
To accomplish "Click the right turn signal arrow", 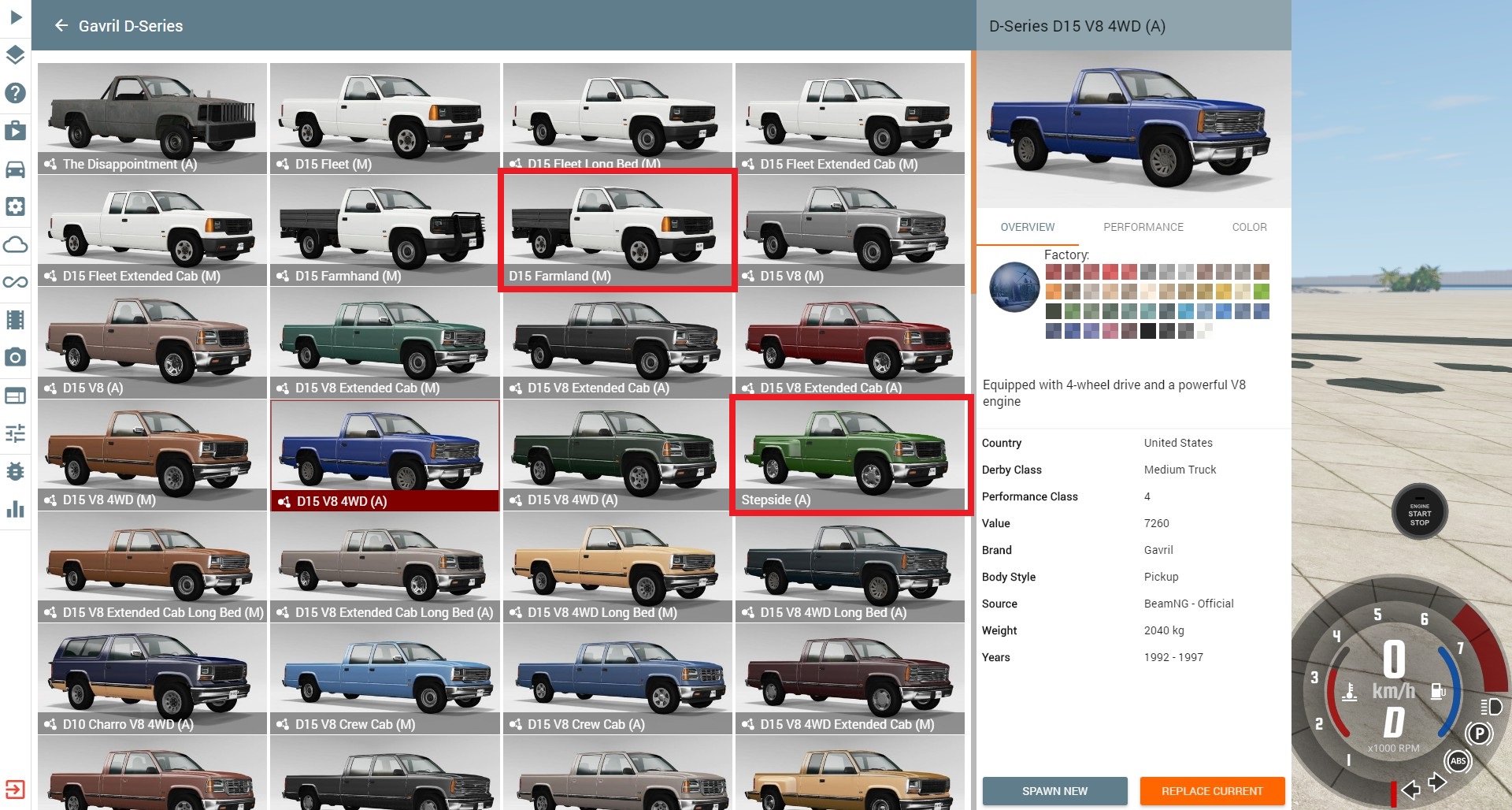I will 1437,782.
